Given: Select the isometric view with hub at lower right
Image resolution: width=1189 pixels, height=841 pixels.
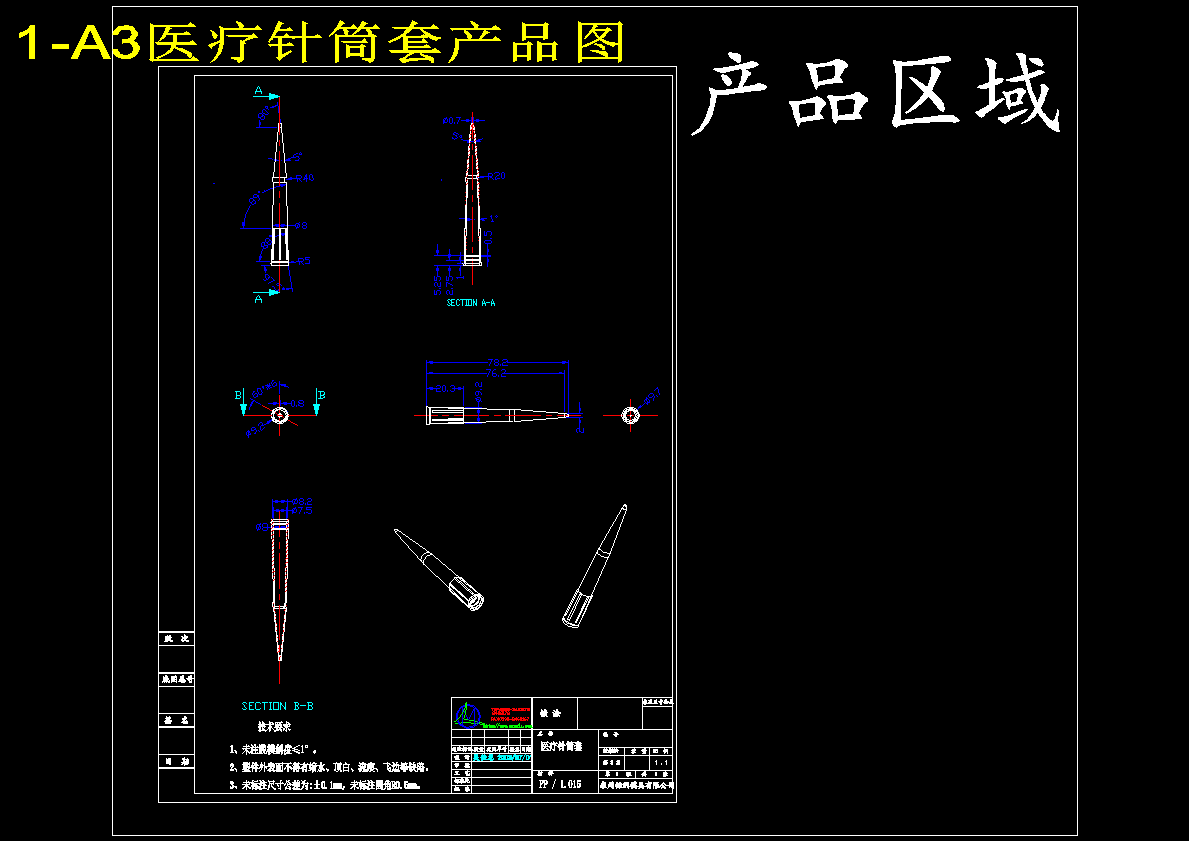Looking at the screenshot, I should (439, 569).
